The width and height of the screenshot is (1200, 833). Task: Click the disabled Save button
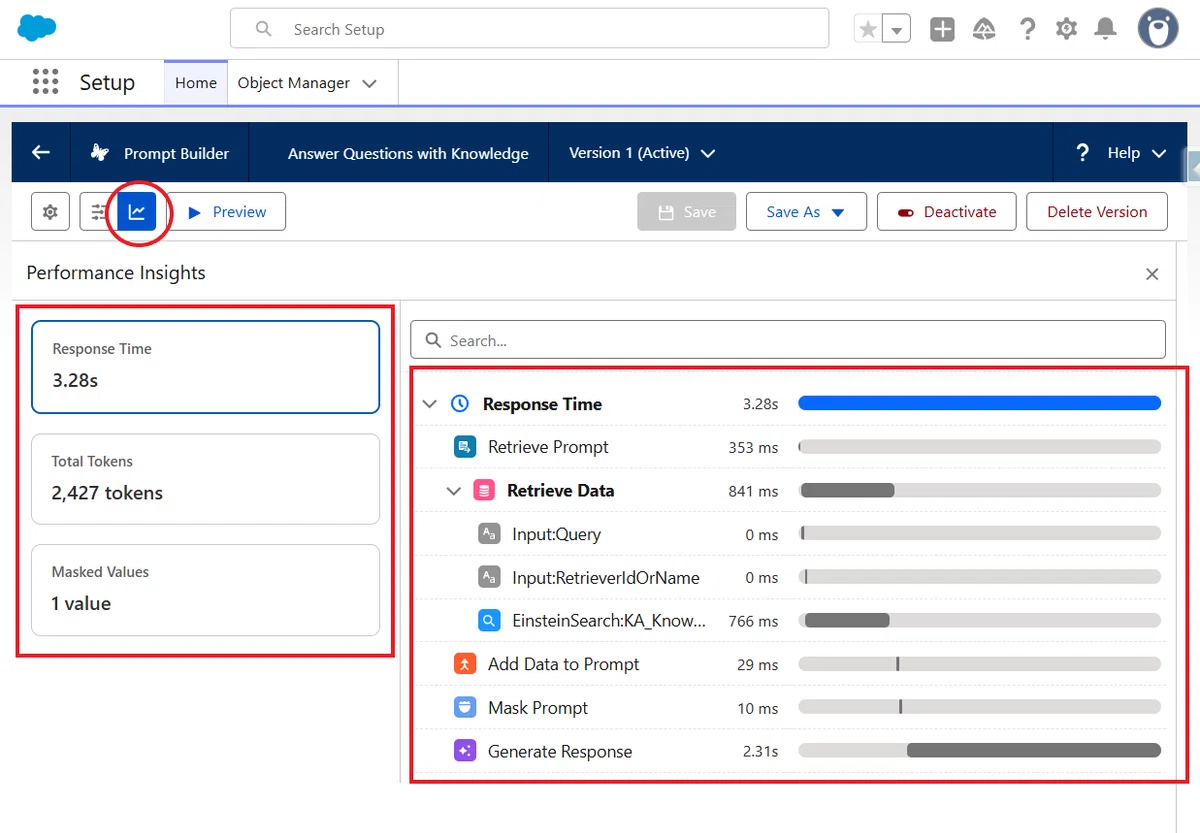(x=687, y=212)
